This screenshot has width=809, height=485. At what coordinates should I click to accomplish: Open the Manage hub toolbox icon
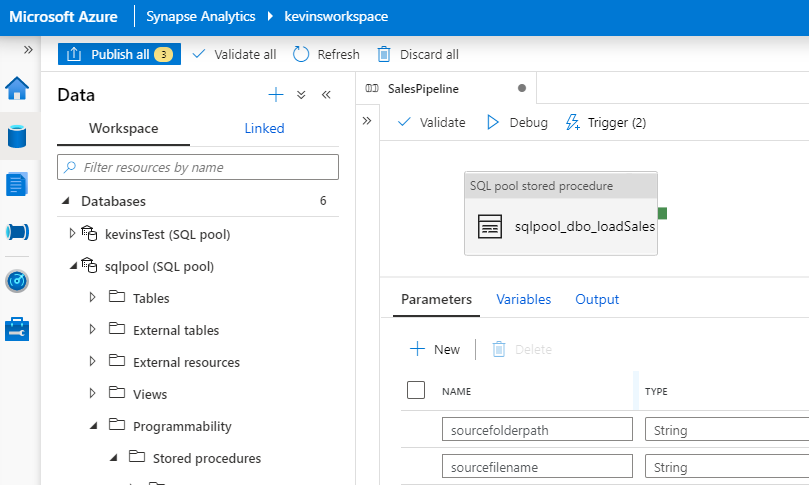[x=17, y=329]
